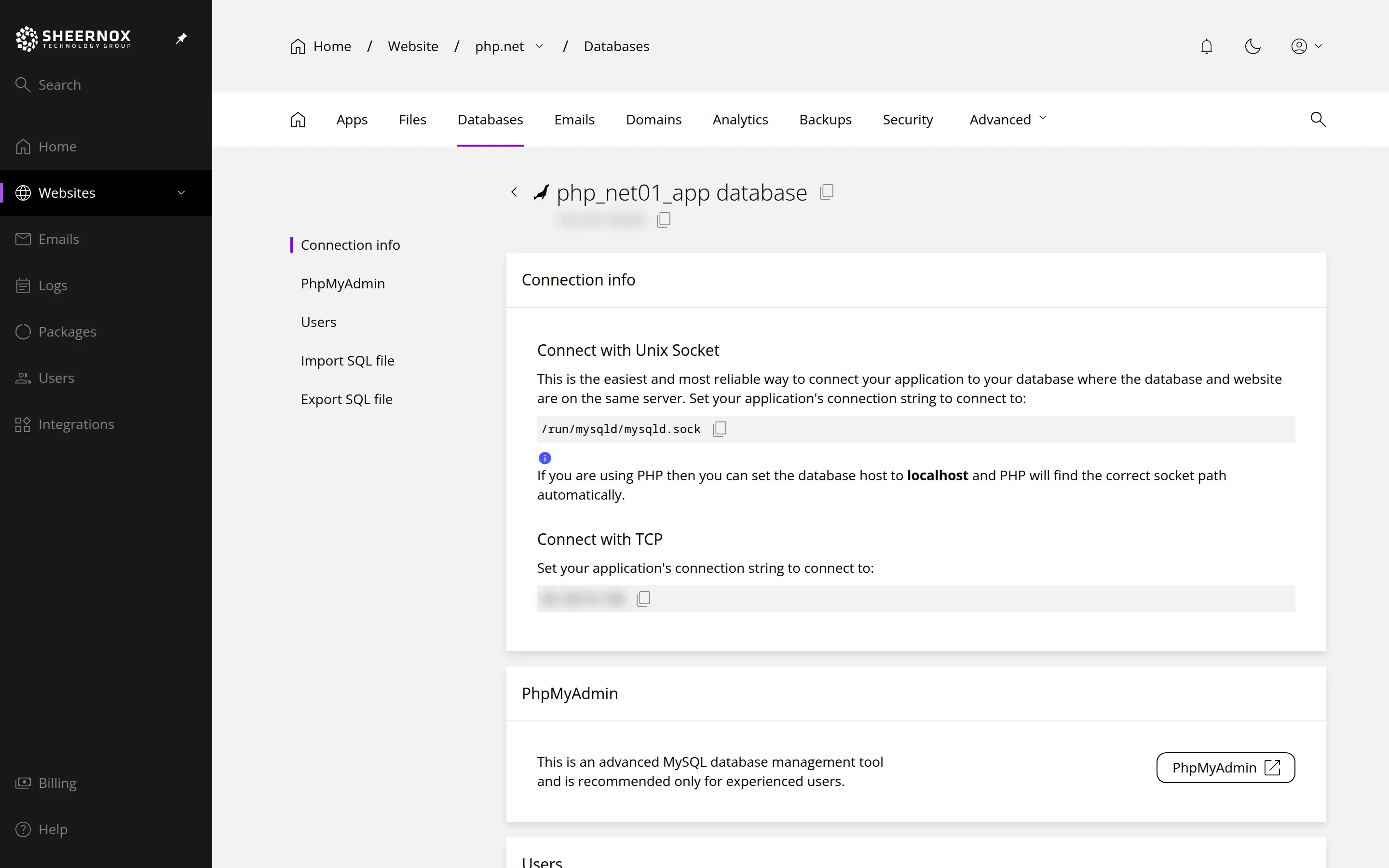Open Home in the left sidebar
This screenshot has width=1389, height=868.
click(x=106, y=147)
